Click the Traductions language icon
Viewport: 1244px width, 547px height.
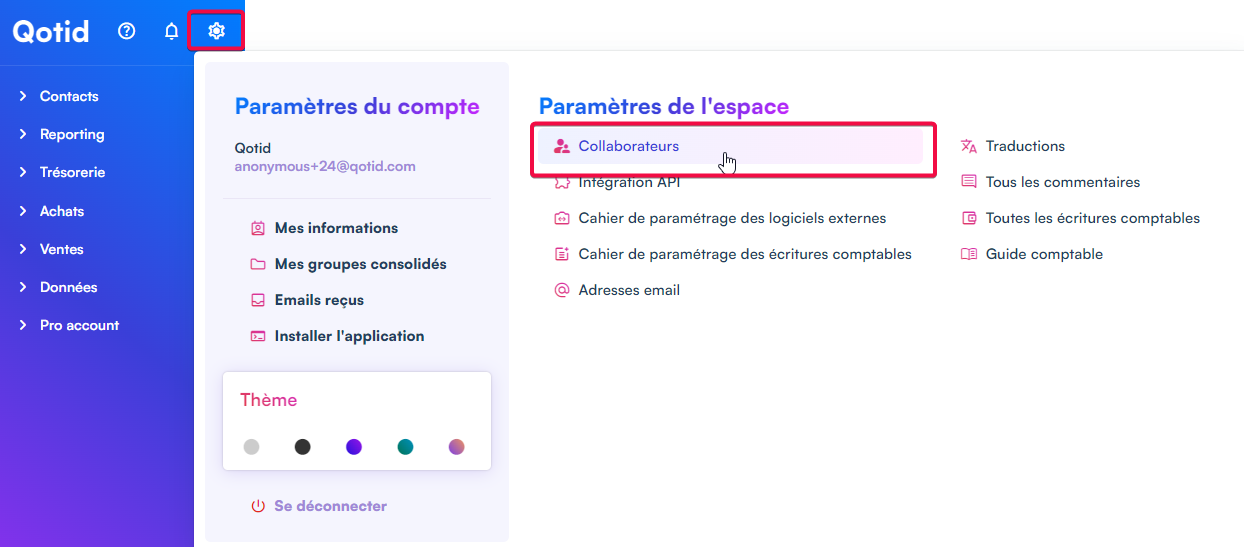coord(968,146)
